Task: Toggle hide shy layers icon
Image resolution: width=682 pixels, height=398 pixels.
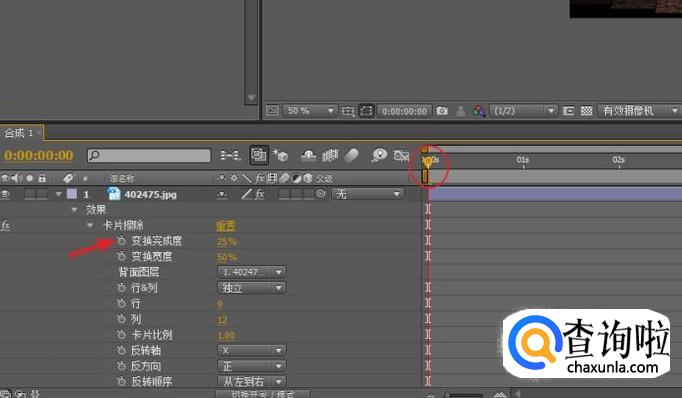Action: [x=308, y=155]
